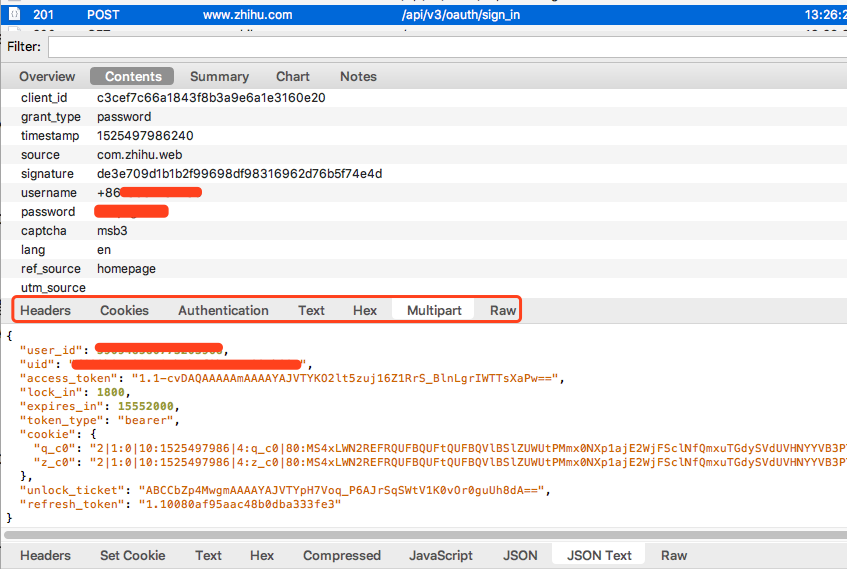The image size is (847, 569).
Task: Select the captcha msb3 row
Action: [424, 231]
